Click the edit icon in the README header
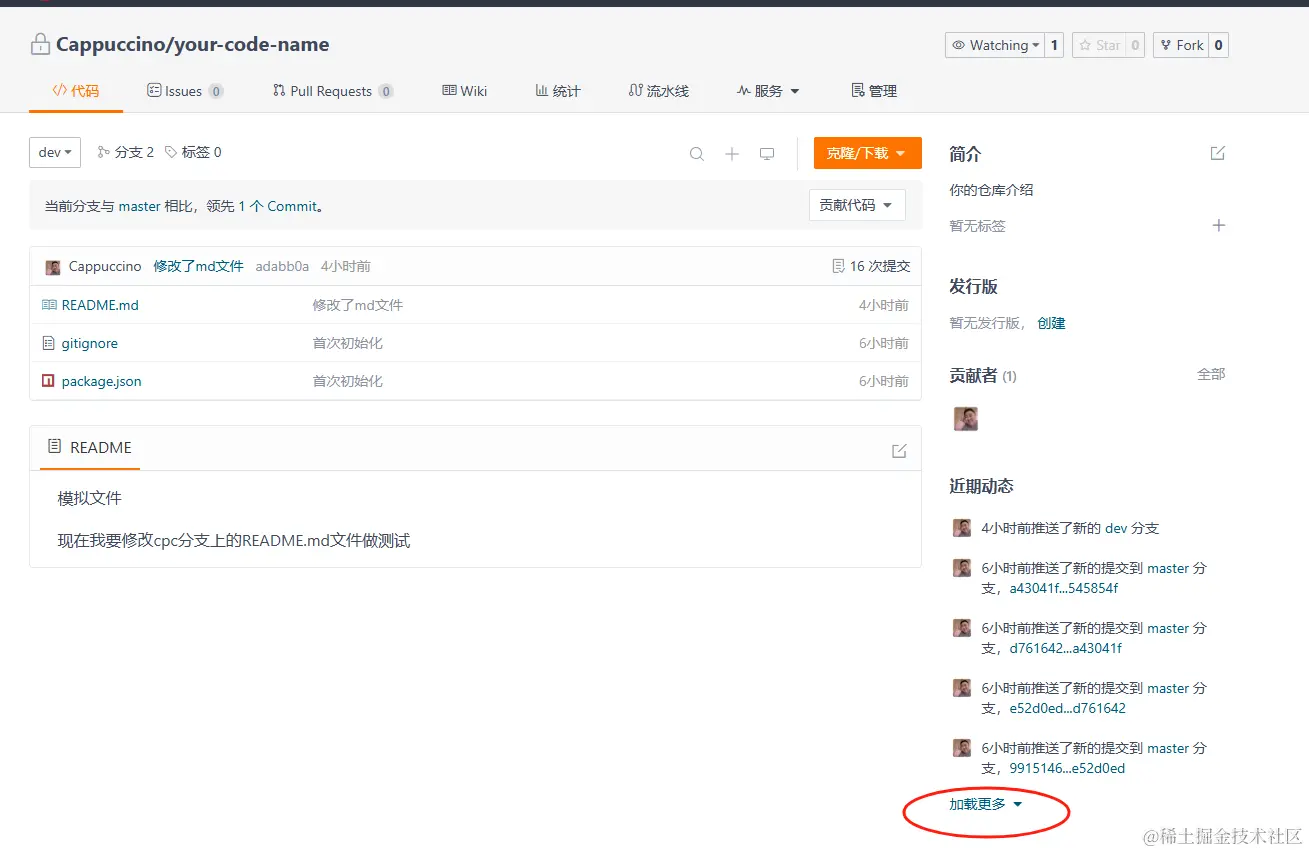This screenshot has width=1309, height=853. tap(899, 451)
